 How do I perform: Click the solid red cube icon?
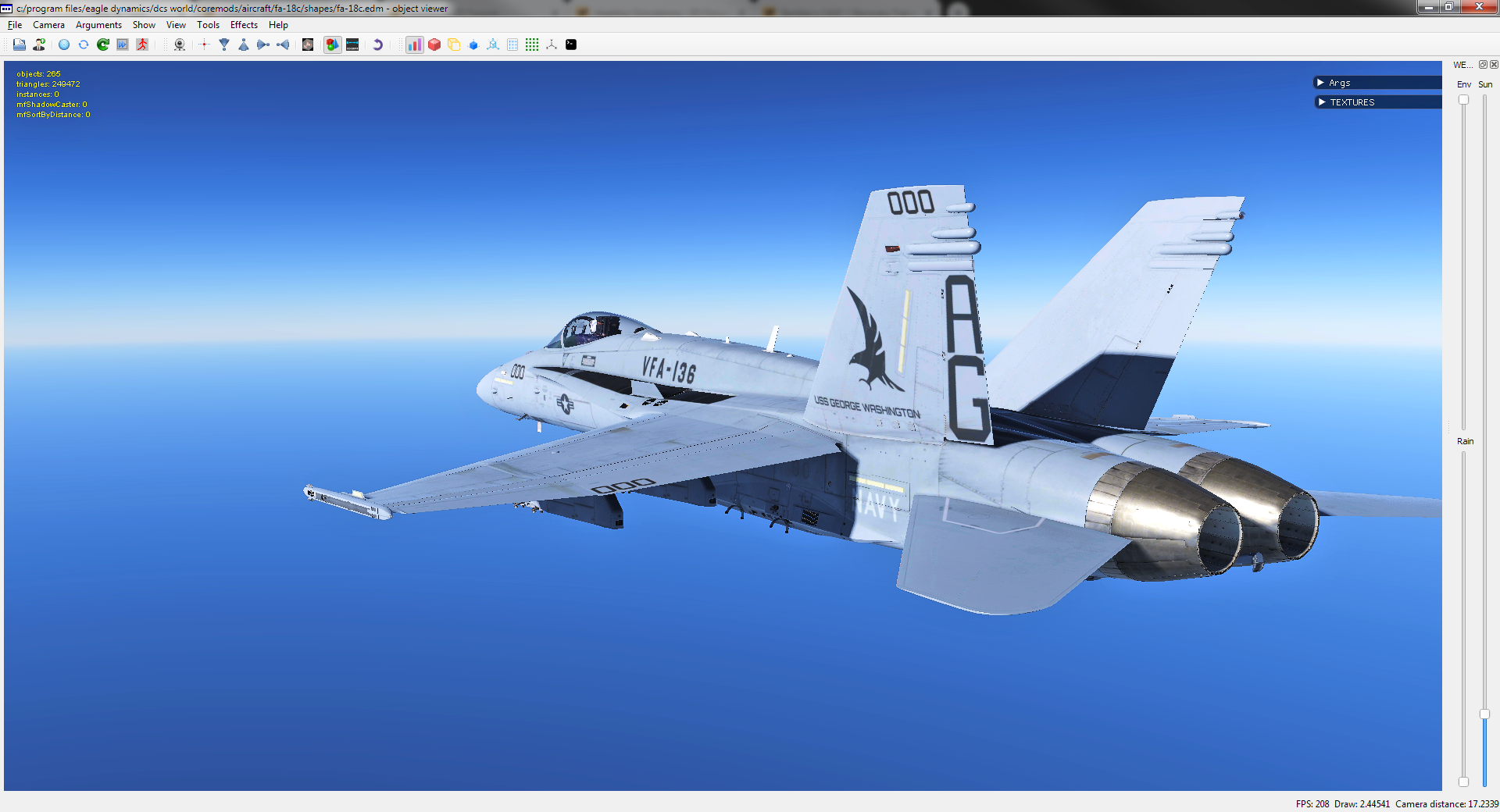coord(434,45)
